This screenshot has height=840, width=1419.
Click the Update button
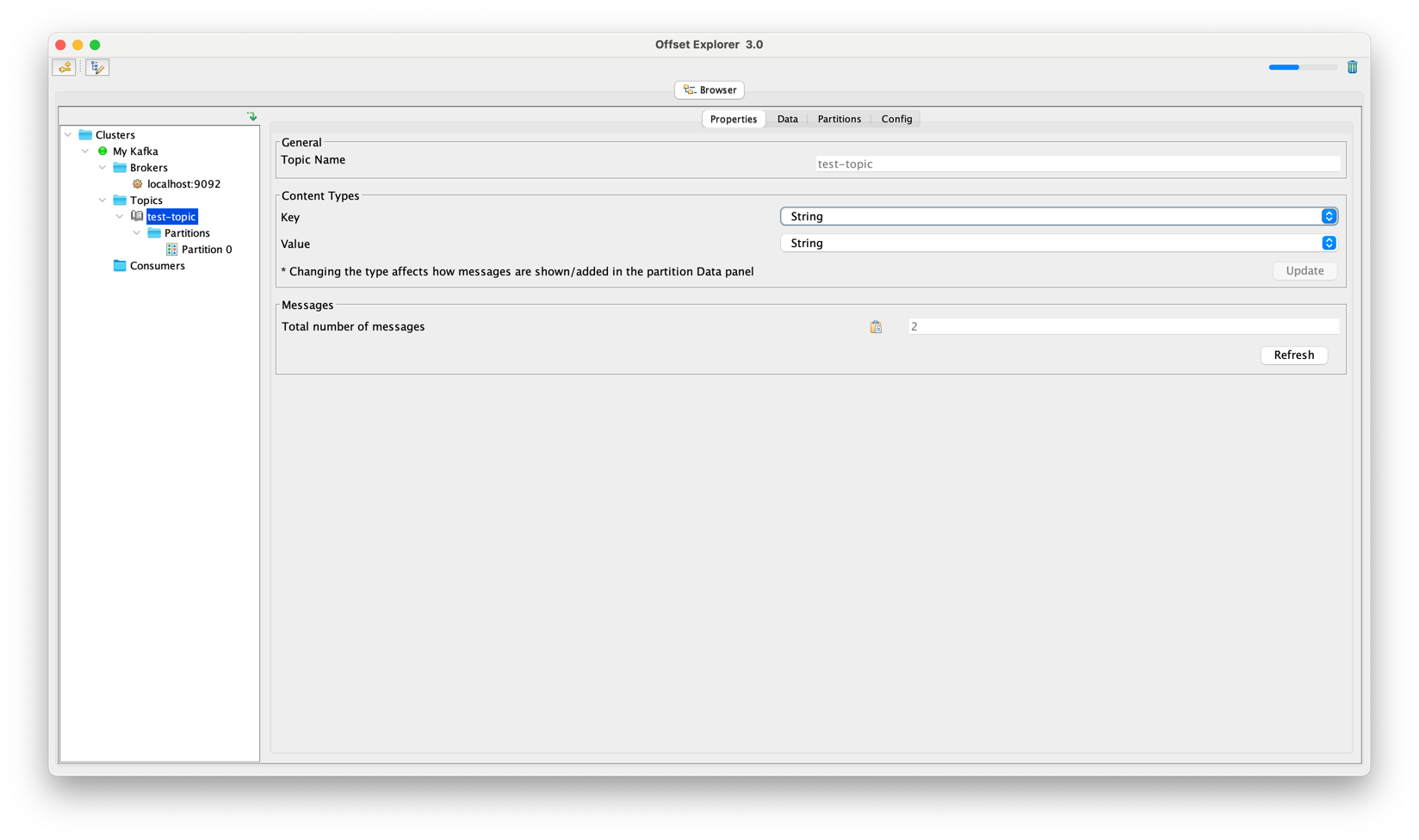[x=1304, y=271]
